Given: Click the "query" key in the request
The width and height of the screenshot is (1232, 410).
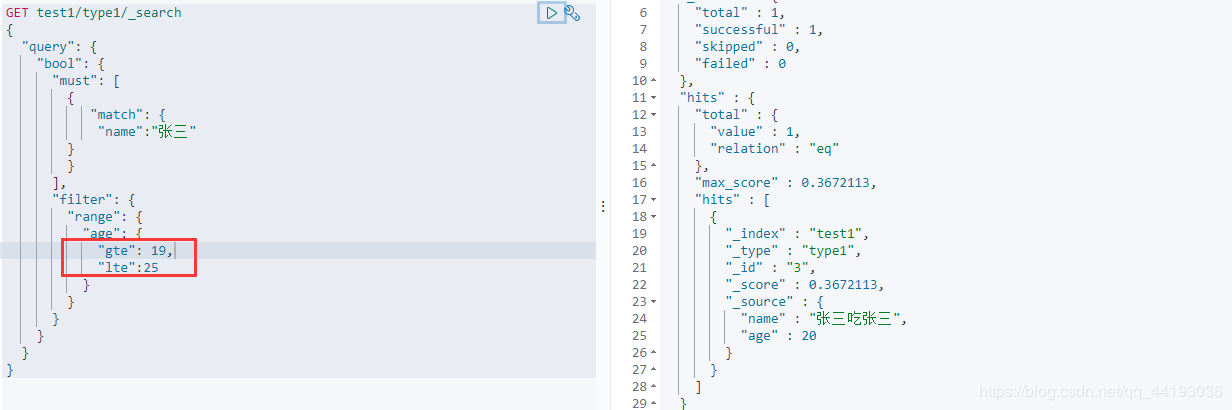Looking at the screenshot, I should point(49,47).
